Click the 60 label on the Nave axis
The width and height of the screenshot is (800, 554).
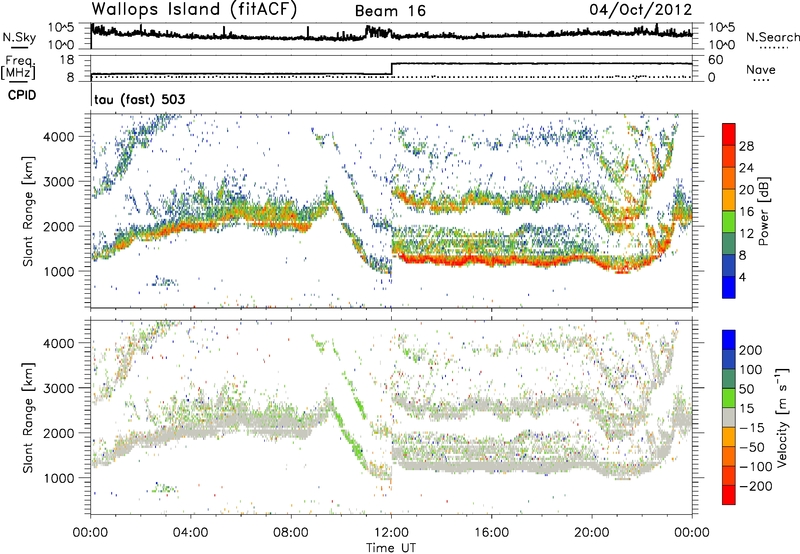(x=716, y=60)
